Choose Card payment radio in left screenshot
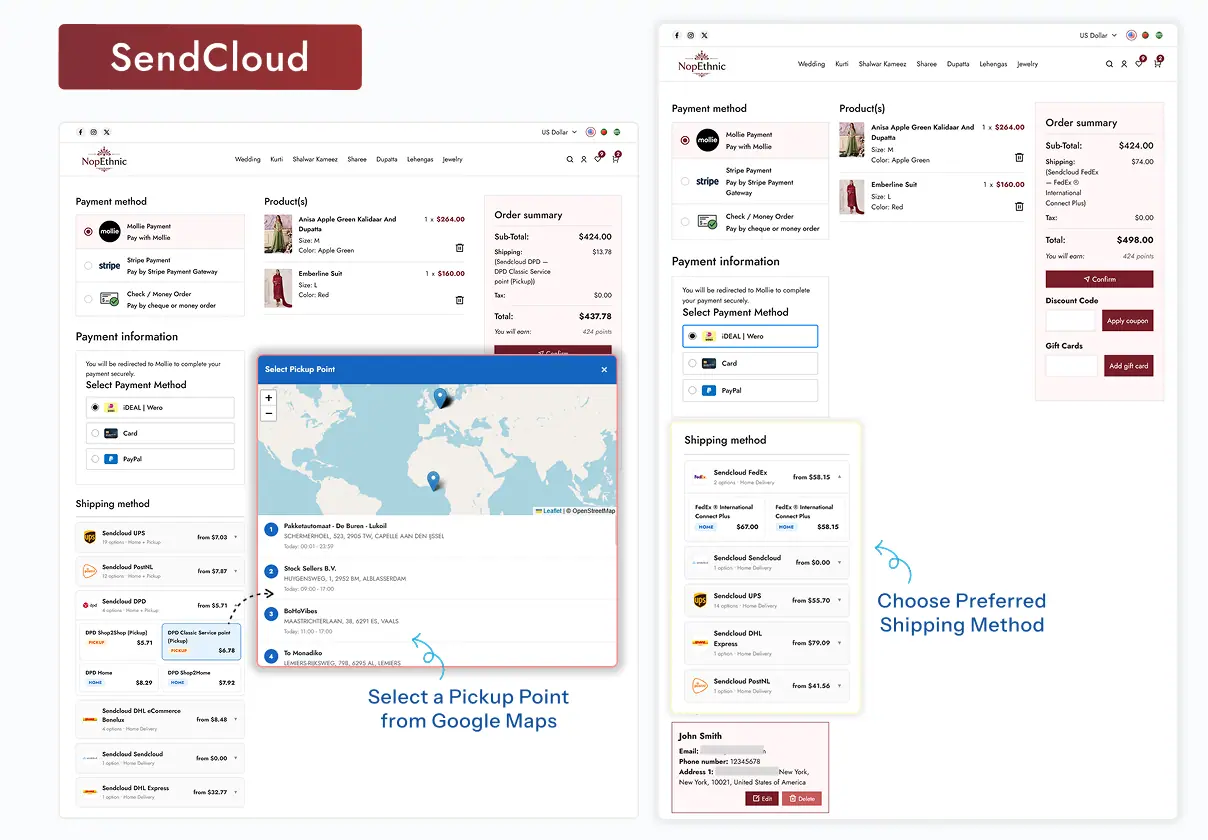 (x=96, y=433)
